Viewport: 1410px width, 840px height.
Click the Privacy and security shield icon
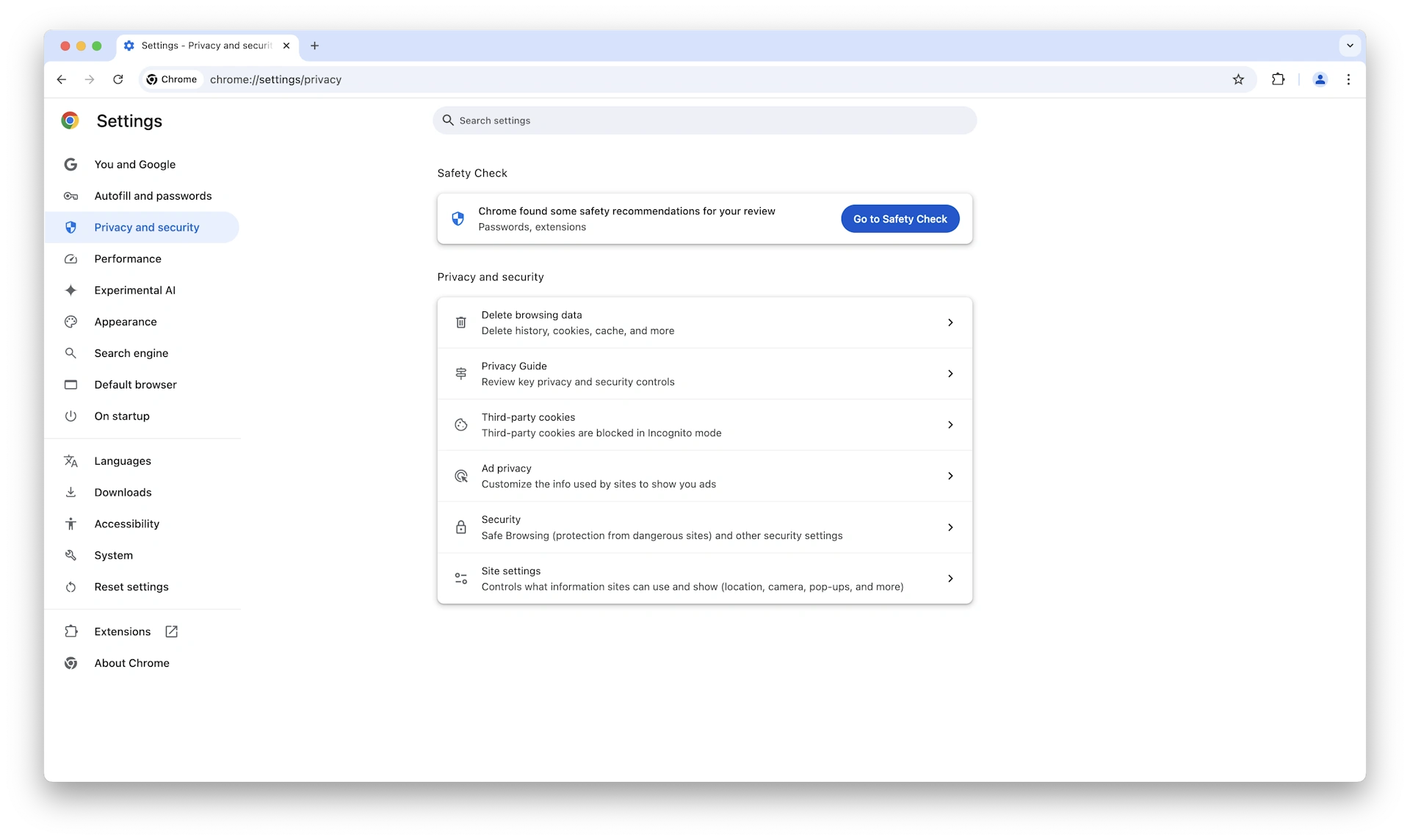(x=70, y=227)
